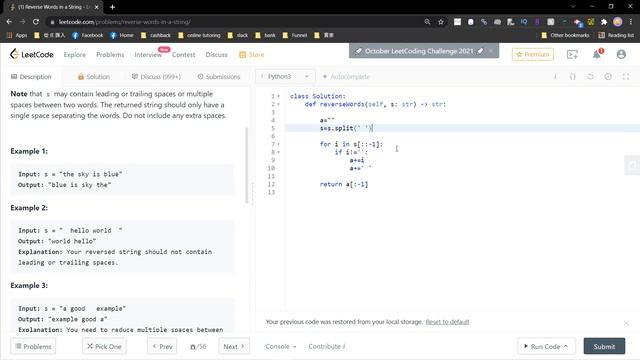Click the curly braces format icon
Image resolution: width=640 pixels, height=360 pixels.
573,77
